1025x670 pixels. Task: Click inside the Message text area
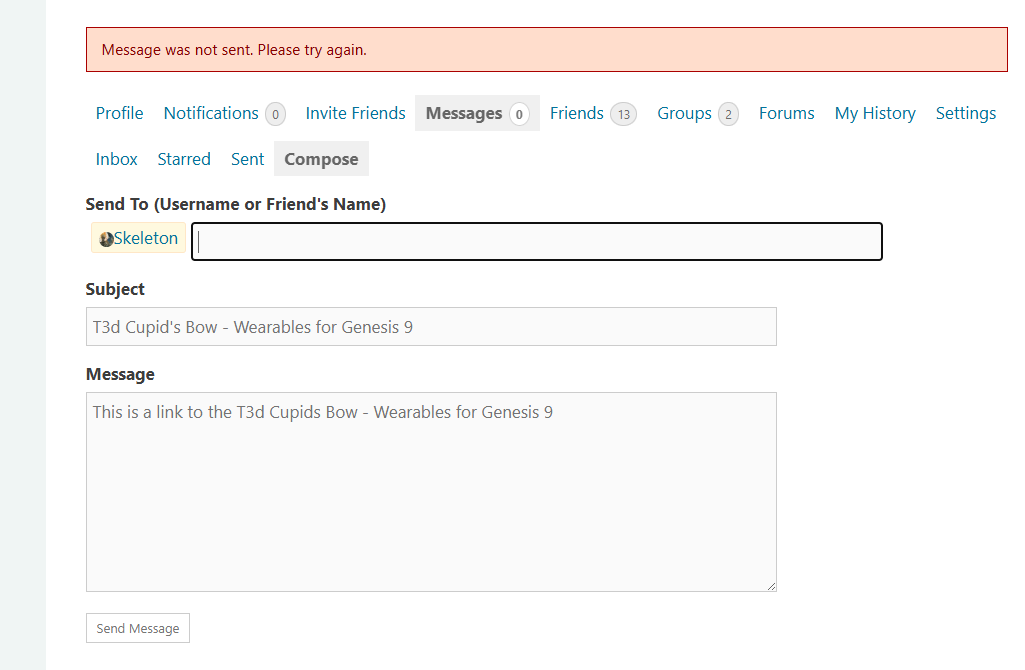tap(431, 492)
